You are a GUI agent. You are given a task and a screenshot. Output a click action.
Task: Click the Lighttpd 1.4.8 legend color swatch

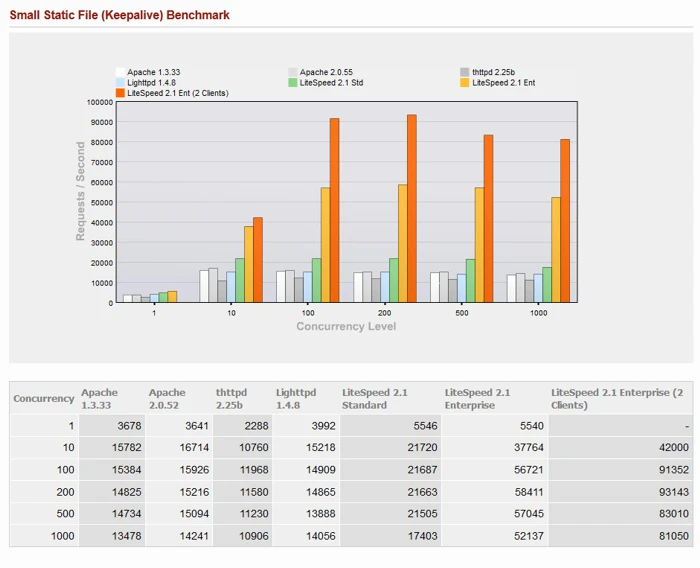tap(120, 83)
